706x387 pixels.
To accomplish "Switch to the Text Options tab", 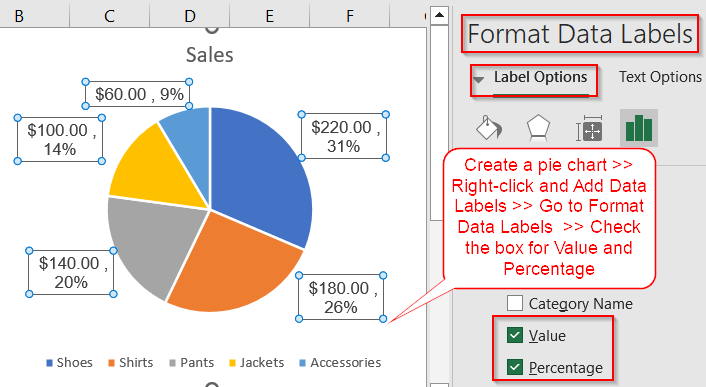I will pos(660,77).
